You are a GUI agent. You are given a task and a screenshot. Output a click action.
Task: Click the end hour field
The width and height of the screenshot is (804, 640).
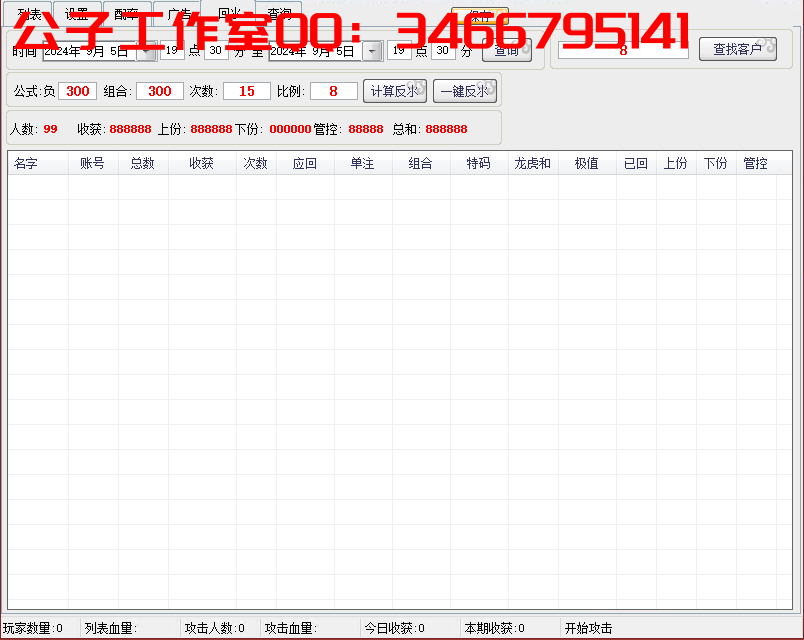pyautogui.click(x=399, y=50)
